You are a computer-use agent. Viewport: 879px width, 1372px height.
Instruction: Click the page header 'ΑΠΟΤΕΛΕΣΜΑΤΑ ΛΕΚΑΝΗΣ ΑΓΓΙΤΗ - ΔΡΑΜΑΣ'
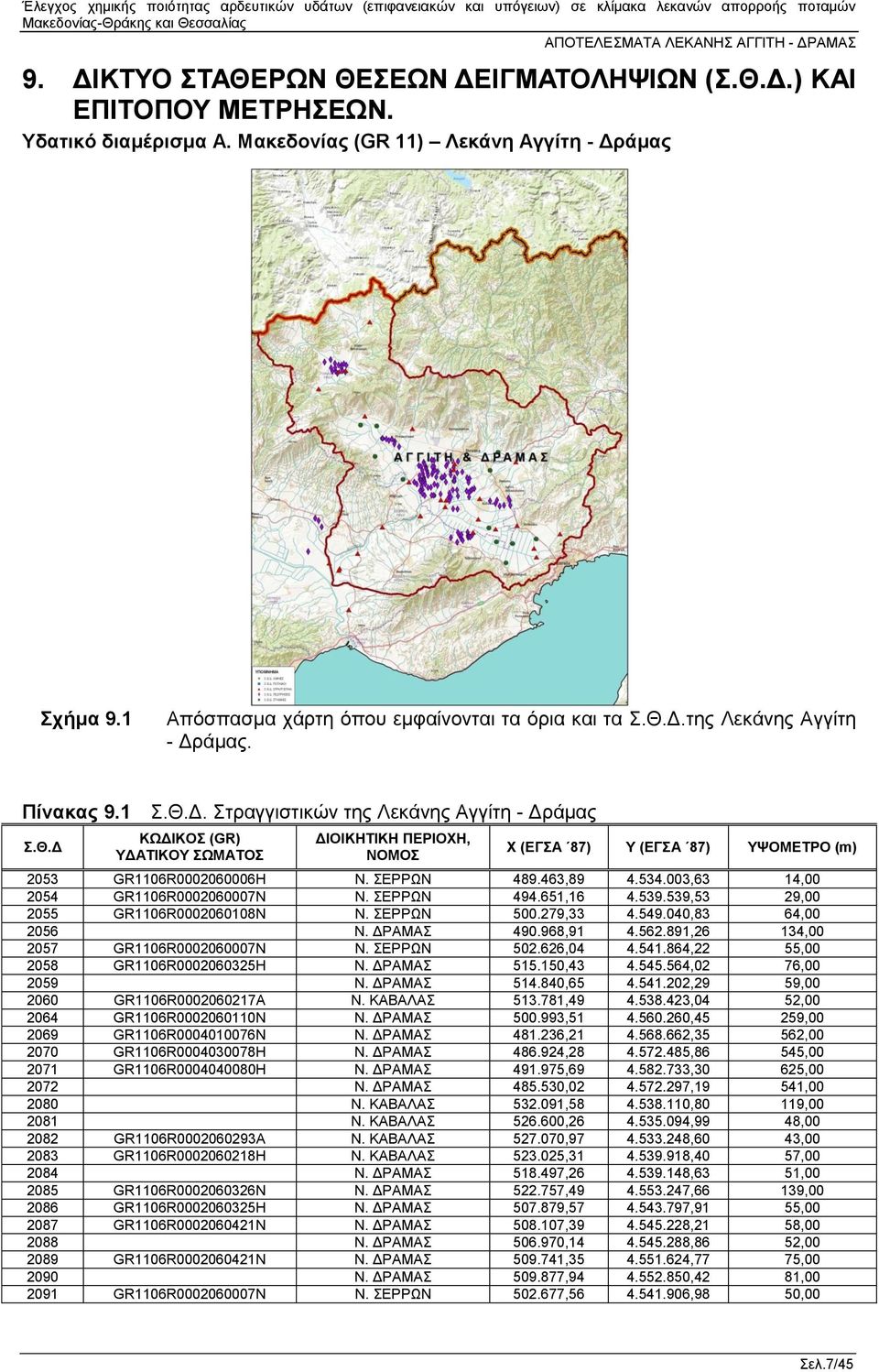click(700, 43)
